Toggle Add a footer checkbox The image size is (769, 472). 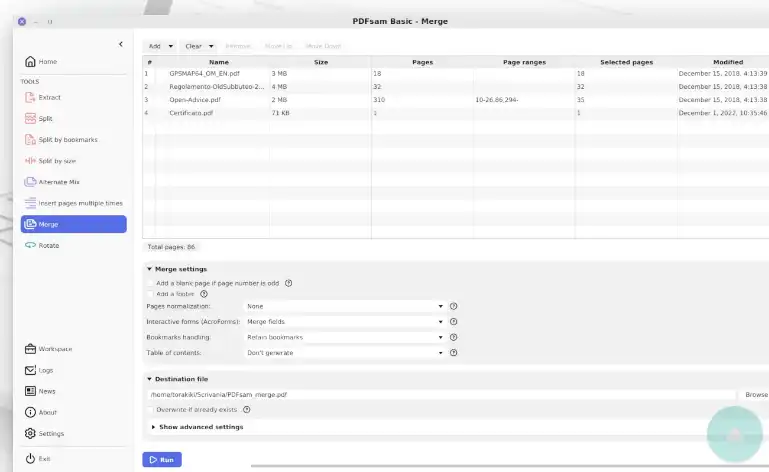150,294
